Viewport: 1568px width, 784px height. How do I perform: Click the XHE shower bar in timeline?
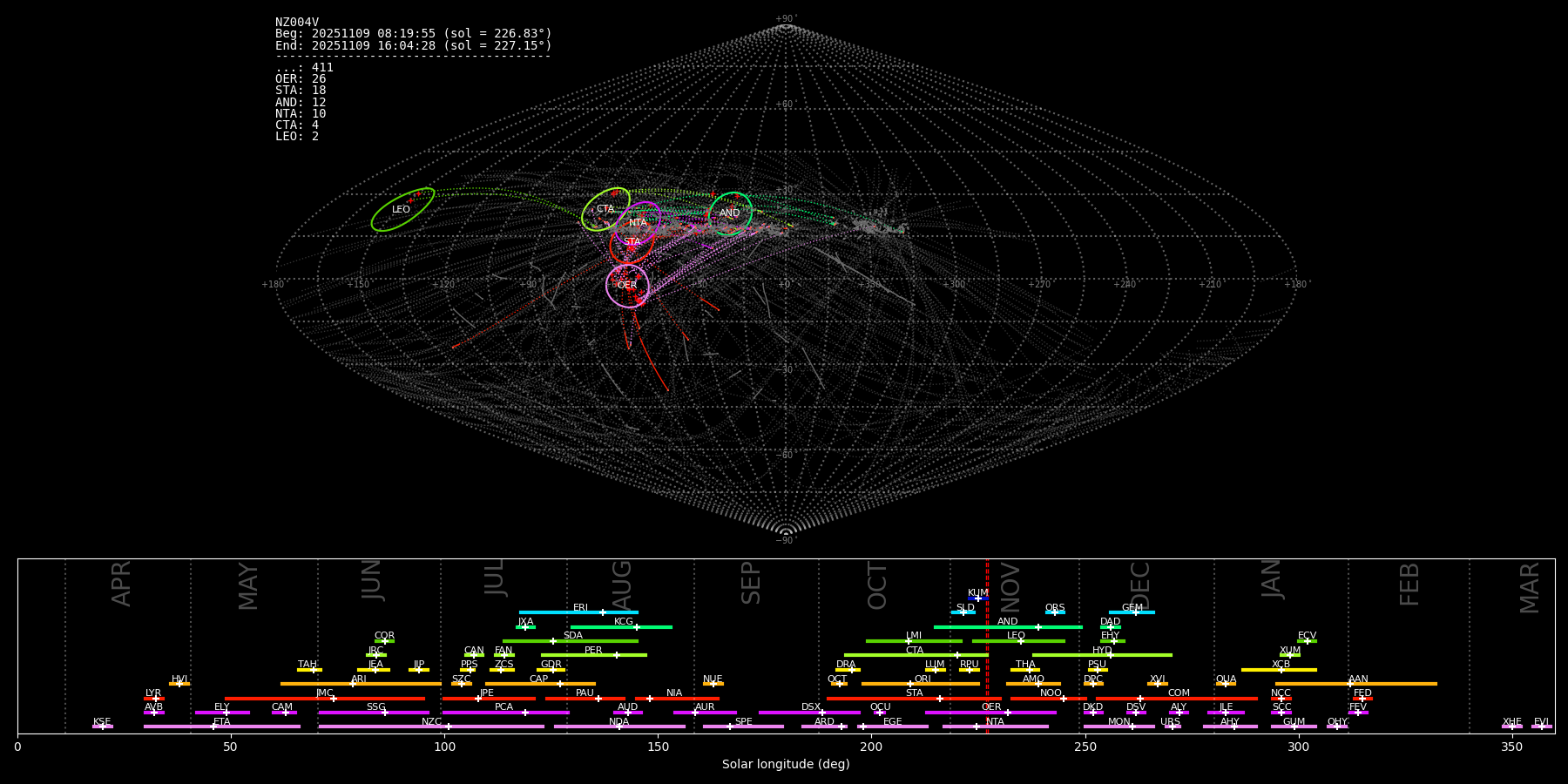(1512, 726)
